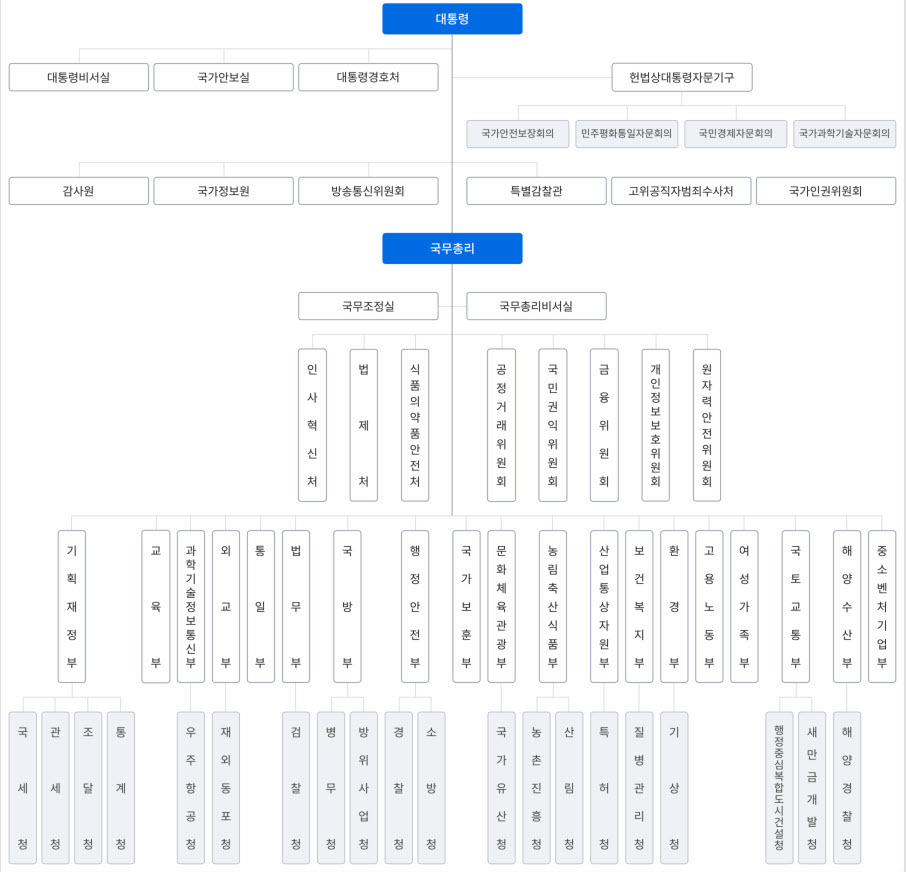
Task: Open the 국민경제자문회의 box
Action: (x=736, y=134)
